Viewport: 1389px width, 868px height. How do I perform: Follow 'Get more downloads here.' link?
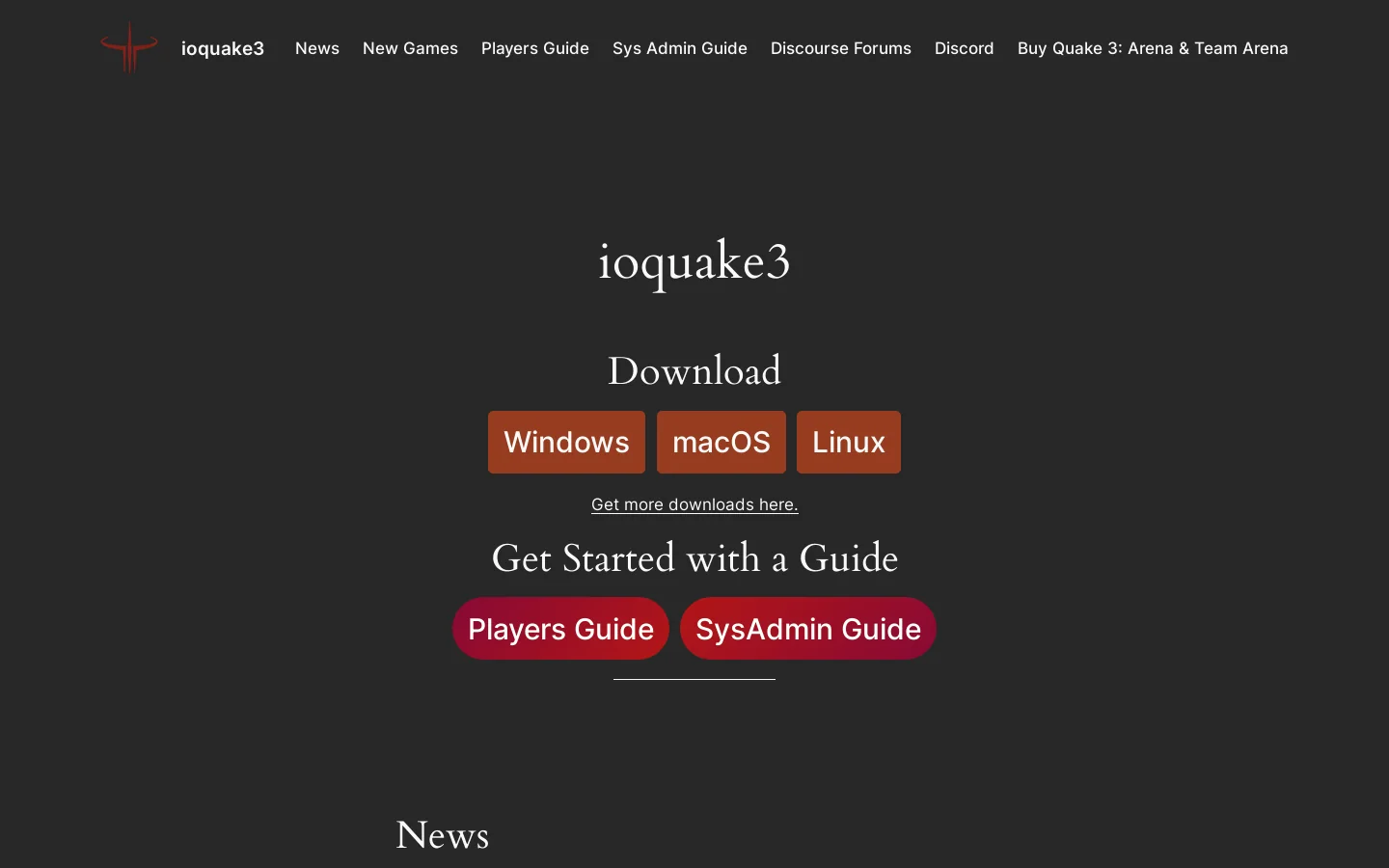[x=694, y=504]
